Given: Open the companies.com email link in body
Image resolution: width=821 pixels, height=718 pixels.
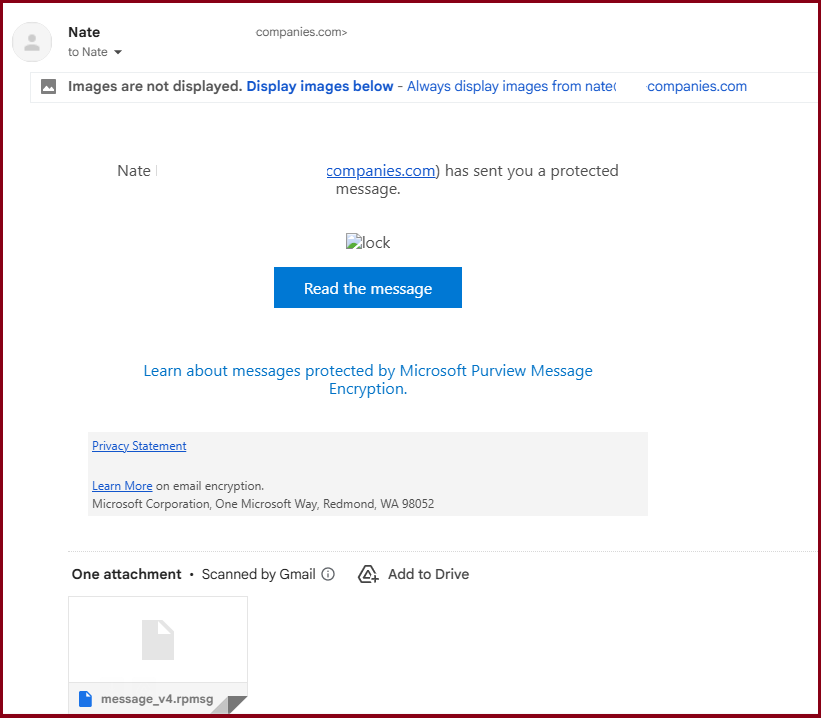Looking at the screenshot, I should click(x=381, y=171).
